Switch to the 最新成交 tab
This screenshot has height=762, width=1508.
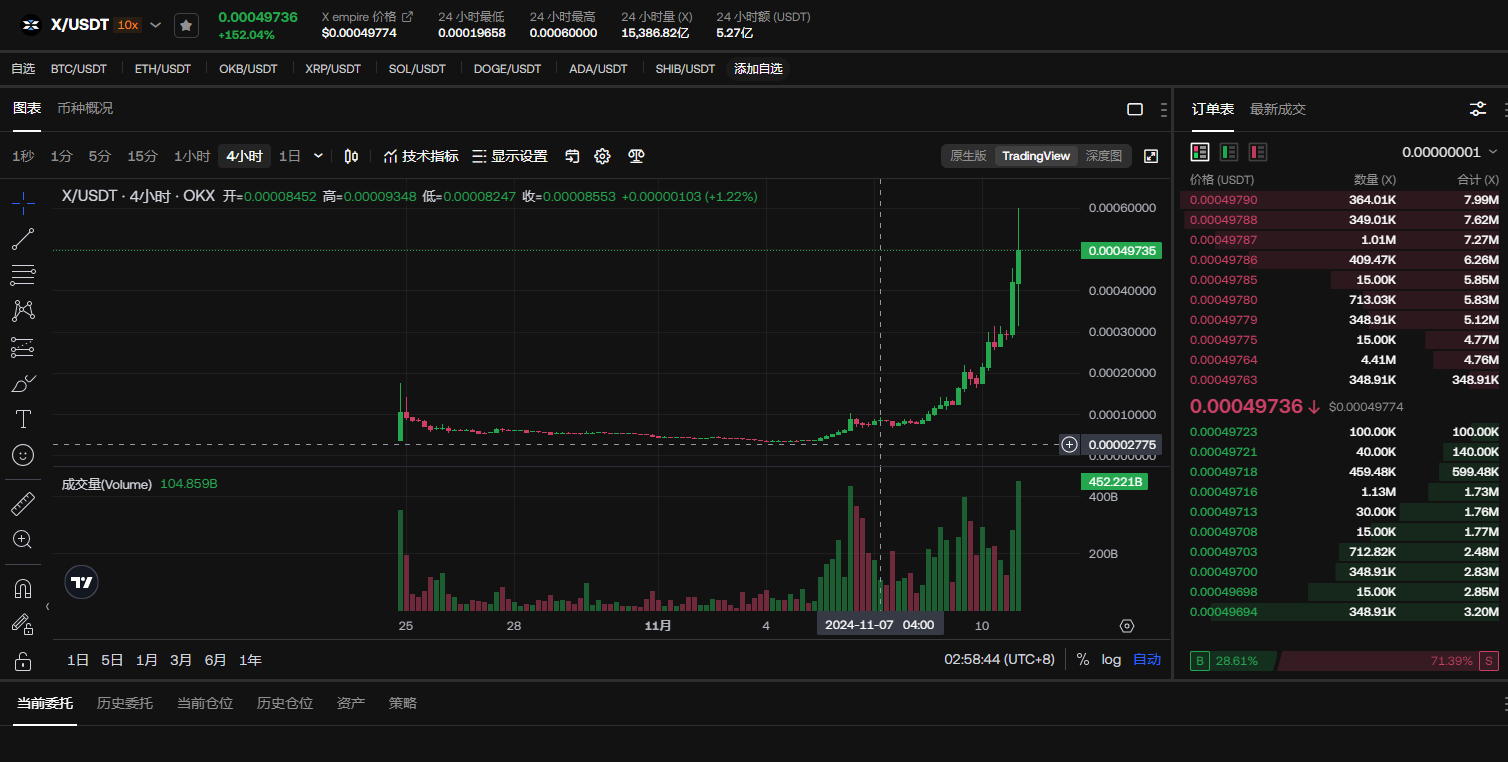tap(1278, 109)
